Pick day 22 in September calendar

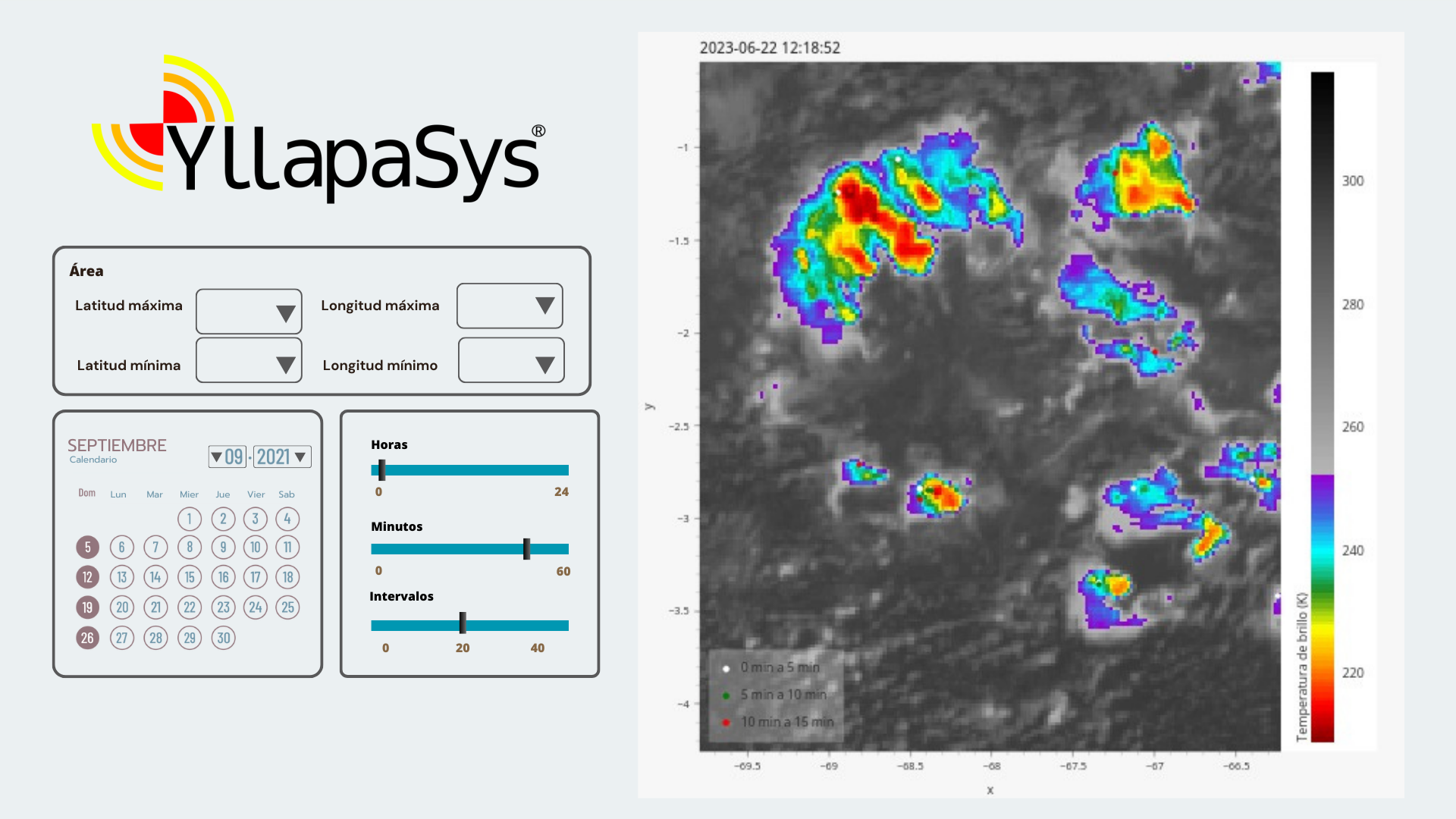[x=190, y=607]
